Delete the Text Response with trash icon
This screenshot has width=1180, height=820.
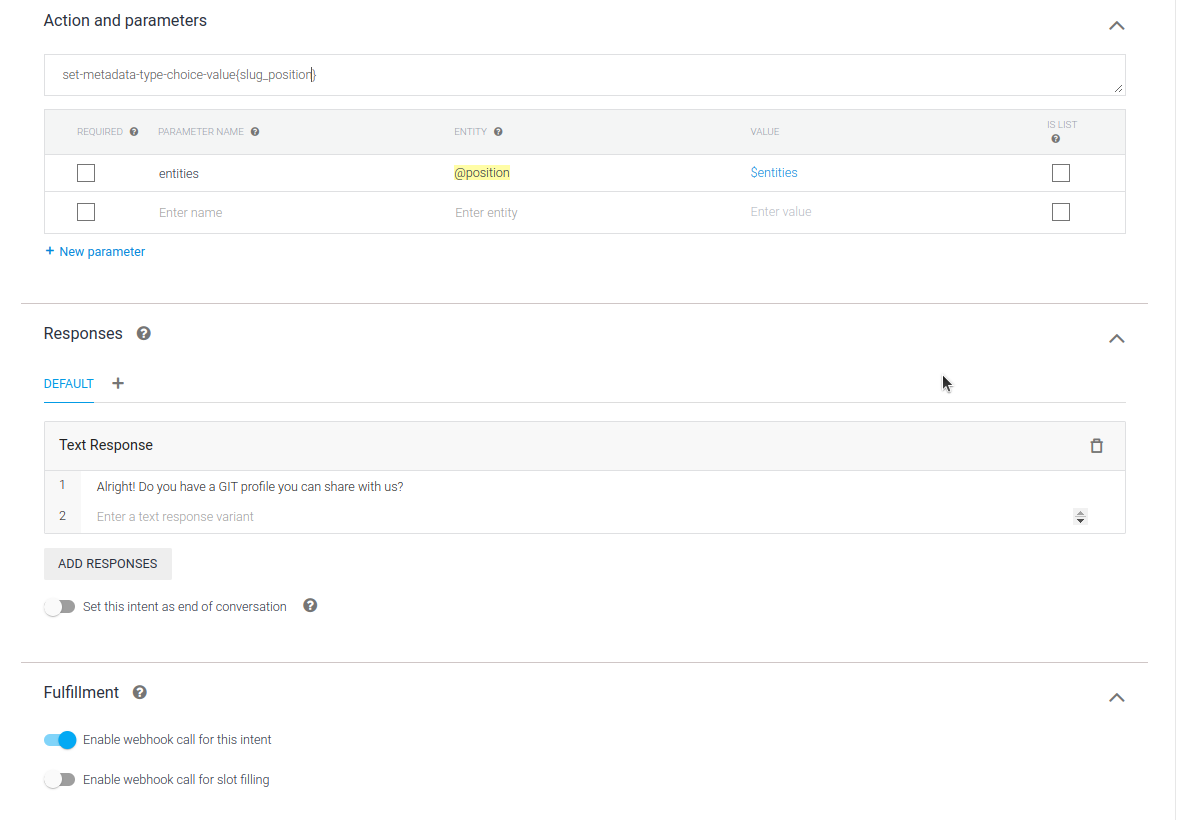[1096, 446]
